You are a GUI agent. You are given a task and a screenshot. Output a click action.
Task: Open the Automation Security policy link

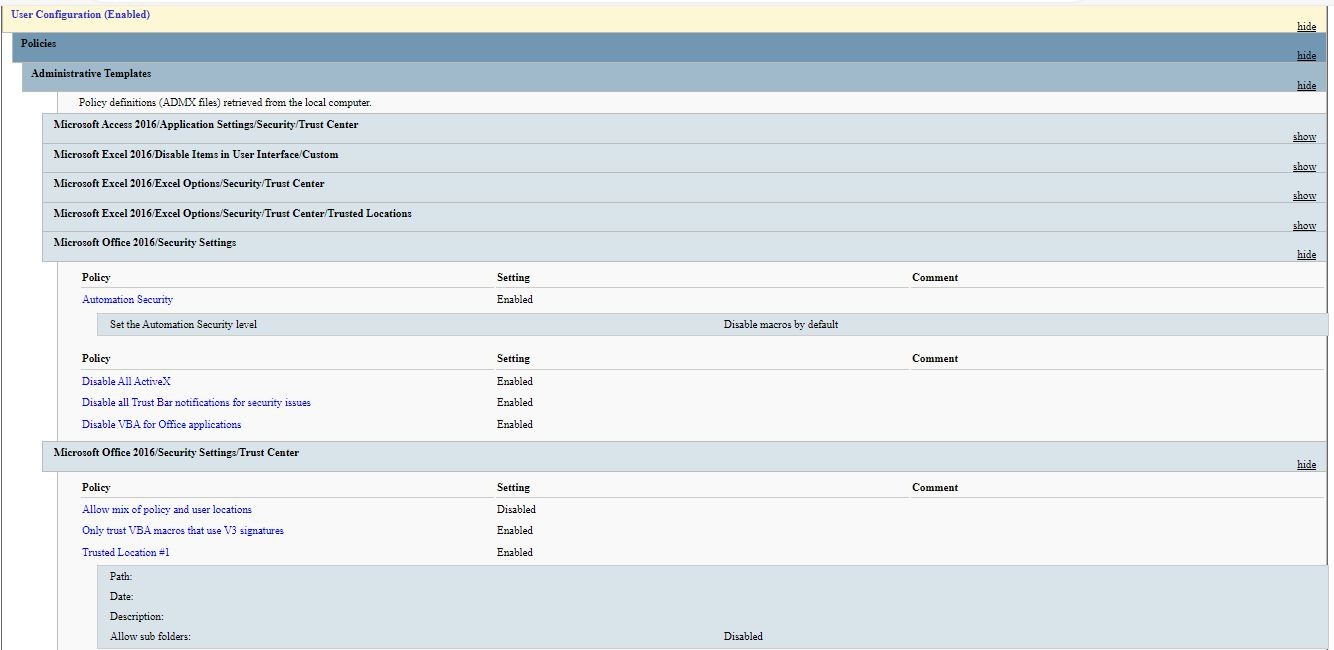coord(127,300)
